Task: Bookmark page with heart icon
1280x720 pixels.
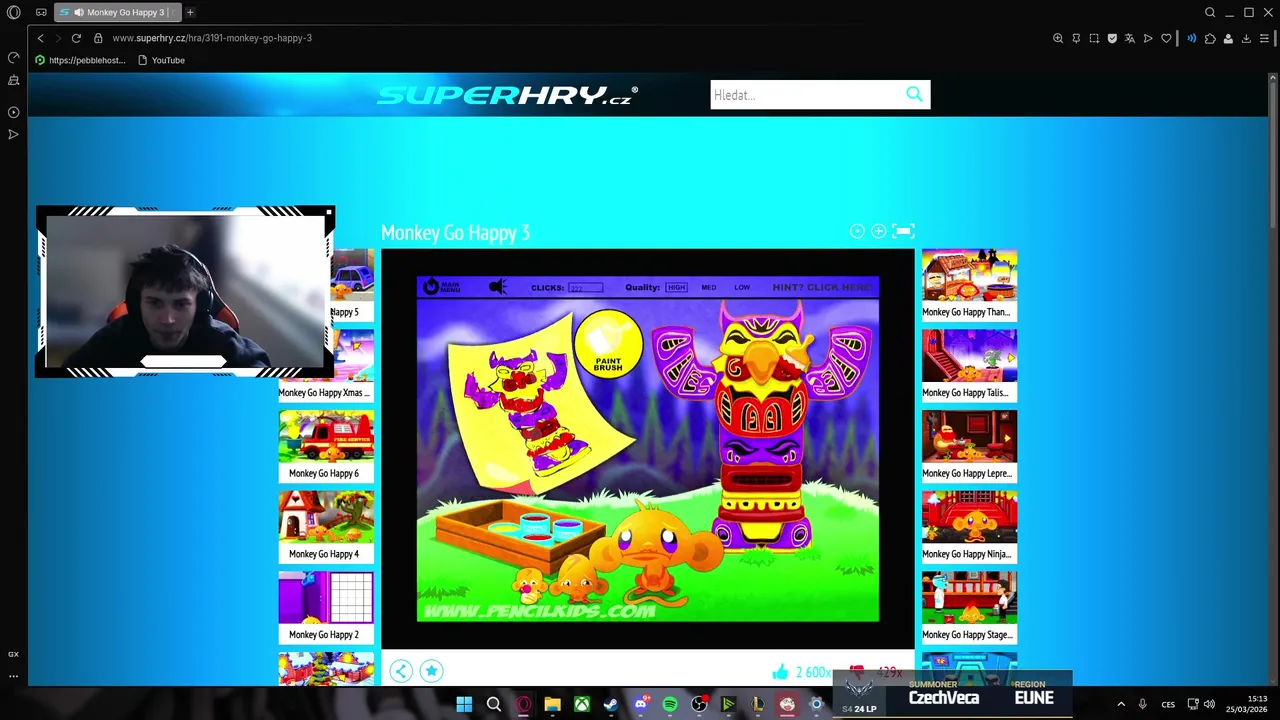Action: [x=1166, y=38]
